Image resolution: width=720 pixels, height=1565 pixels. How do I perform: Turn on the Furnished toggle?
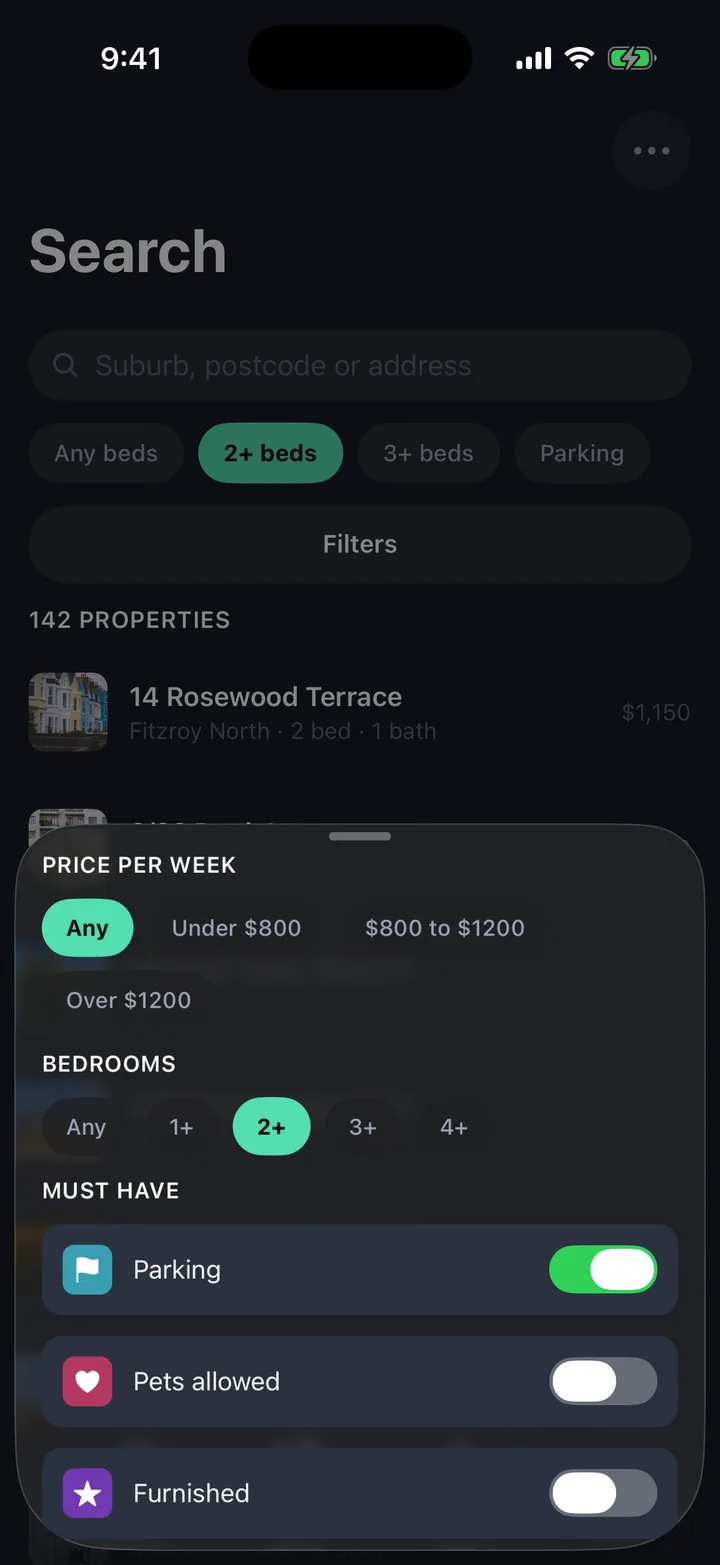[603, 1493]
